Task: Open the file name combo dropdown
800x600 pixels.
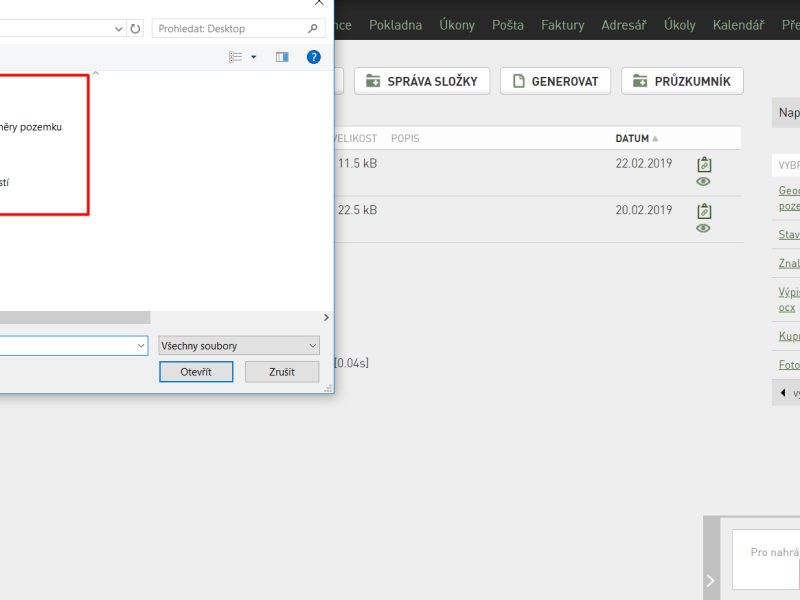Action: pos(141,345)
